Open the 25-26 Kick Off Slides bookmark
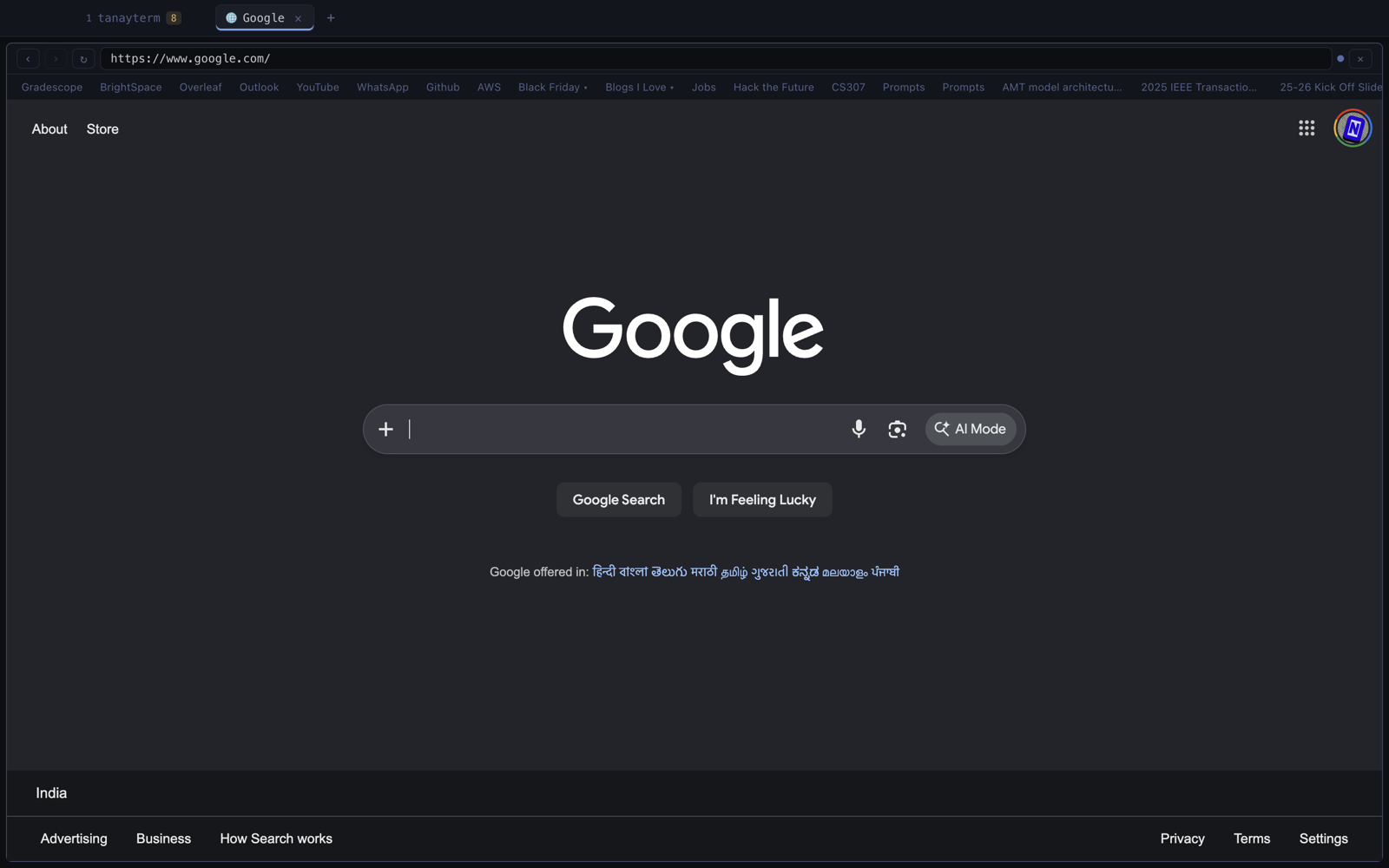Image resolution: width=1389 pixels, height=868 pixels. (x=1330, y=88)
